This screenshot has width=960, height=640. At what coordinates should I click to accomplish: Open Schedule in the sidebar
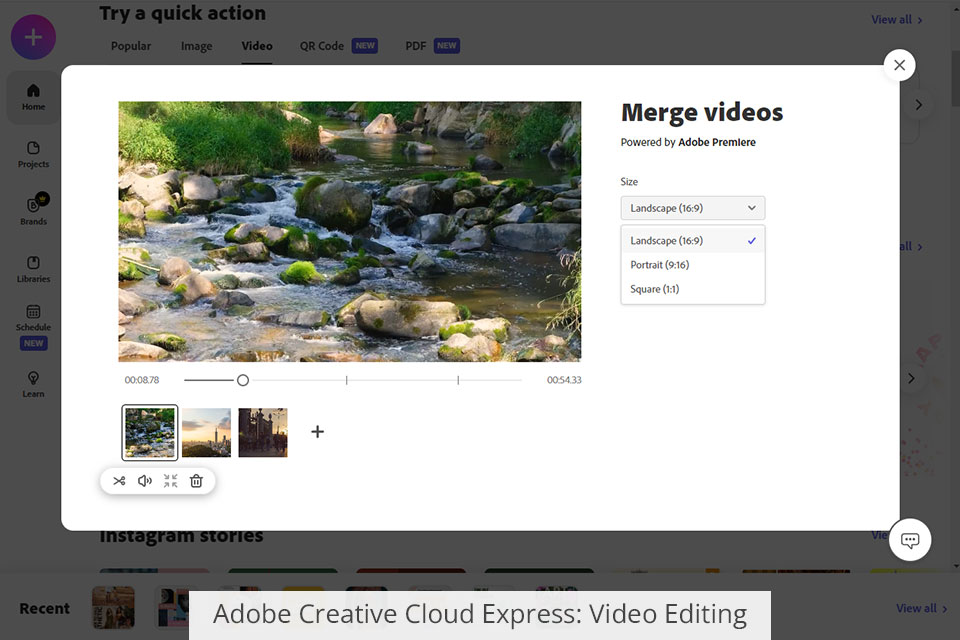[33, 326]
